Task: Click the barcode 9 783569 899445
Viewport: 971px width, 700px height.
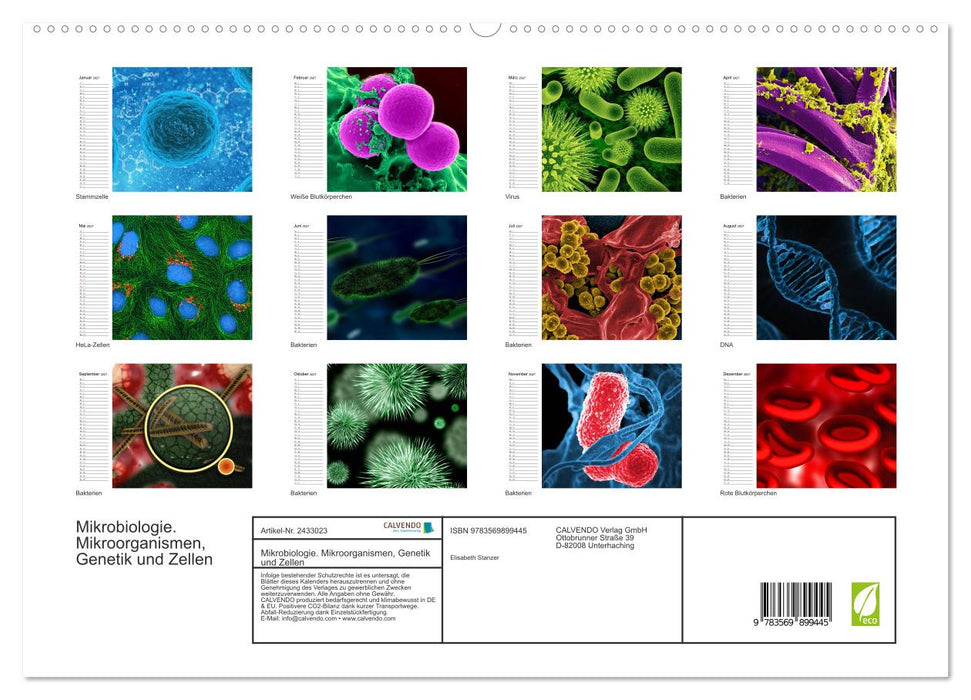Action: [x=793, y=605]
